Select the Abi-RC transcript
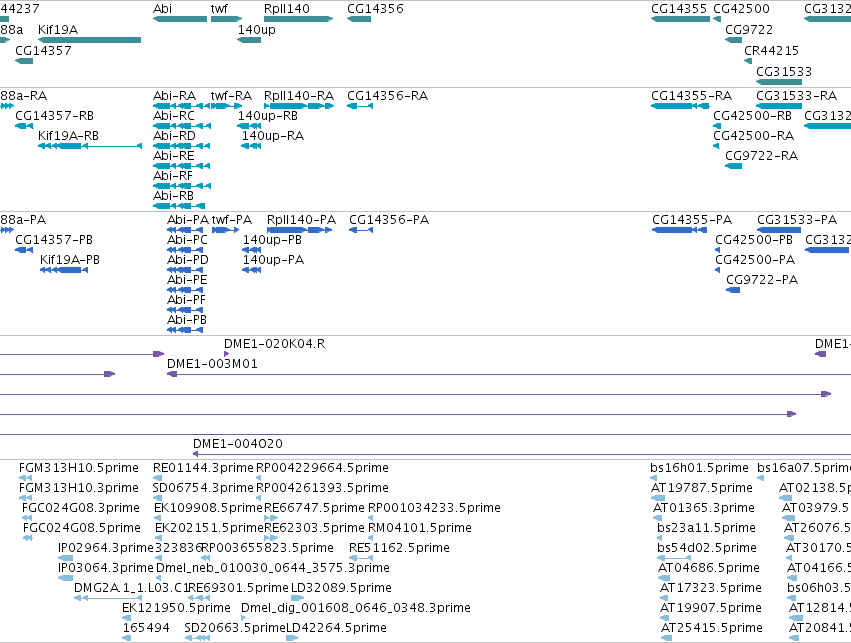Image resolution: width=851 pixels, height=643 pixels. pyautogui.click(x=182, y=126)
